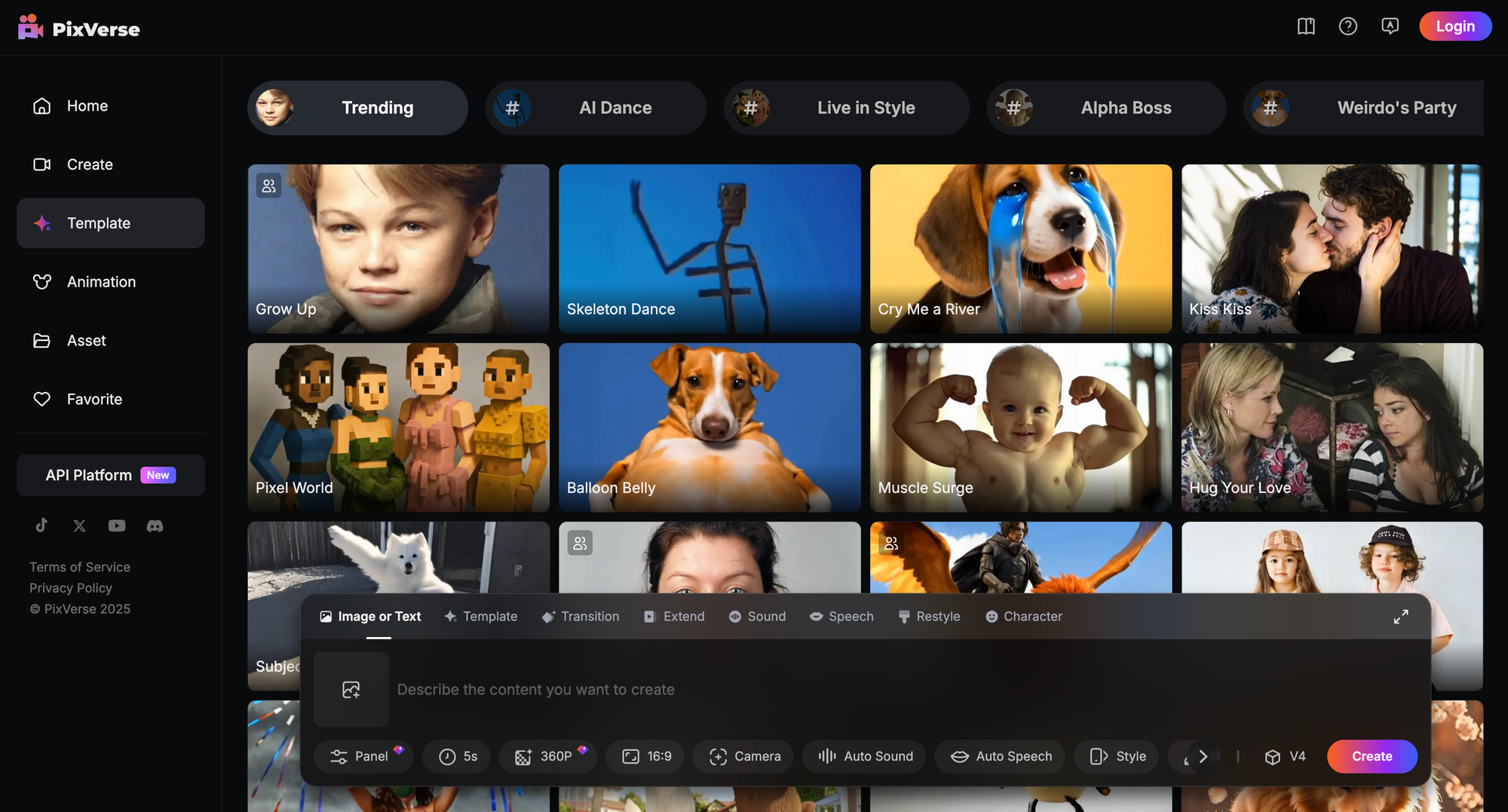Click the Animation sidebar icon

click(42, 282)
